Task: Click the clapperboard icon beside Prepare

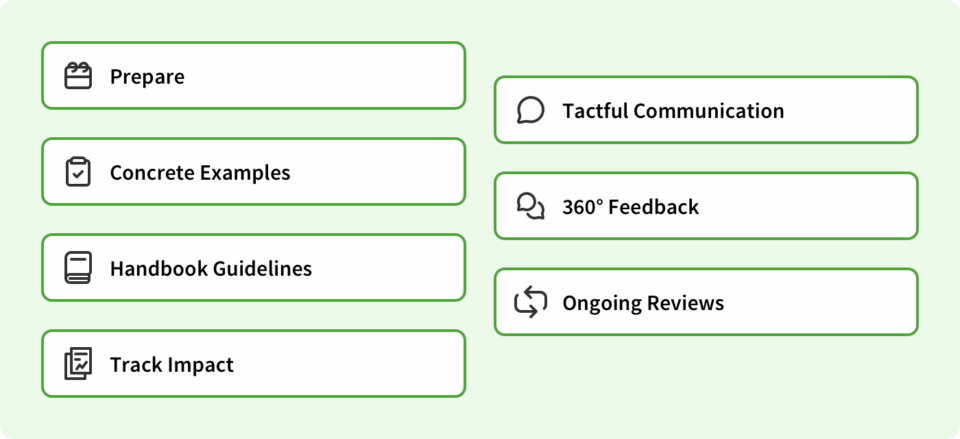Action: coord(78,76)
